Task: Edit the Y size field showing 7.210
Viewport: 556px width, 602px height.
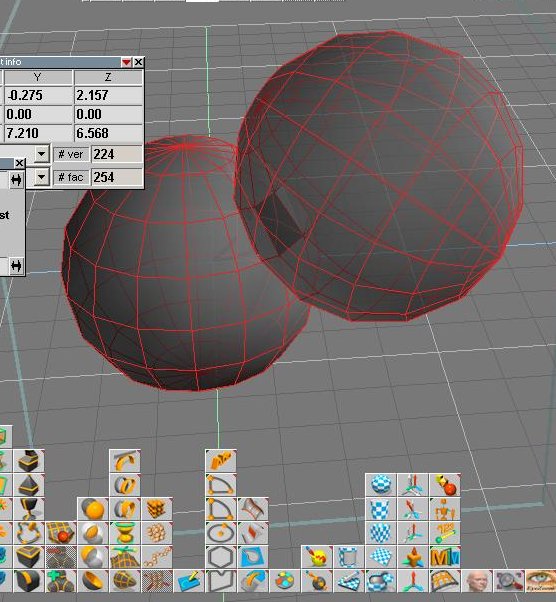Action: click(38, 133)
